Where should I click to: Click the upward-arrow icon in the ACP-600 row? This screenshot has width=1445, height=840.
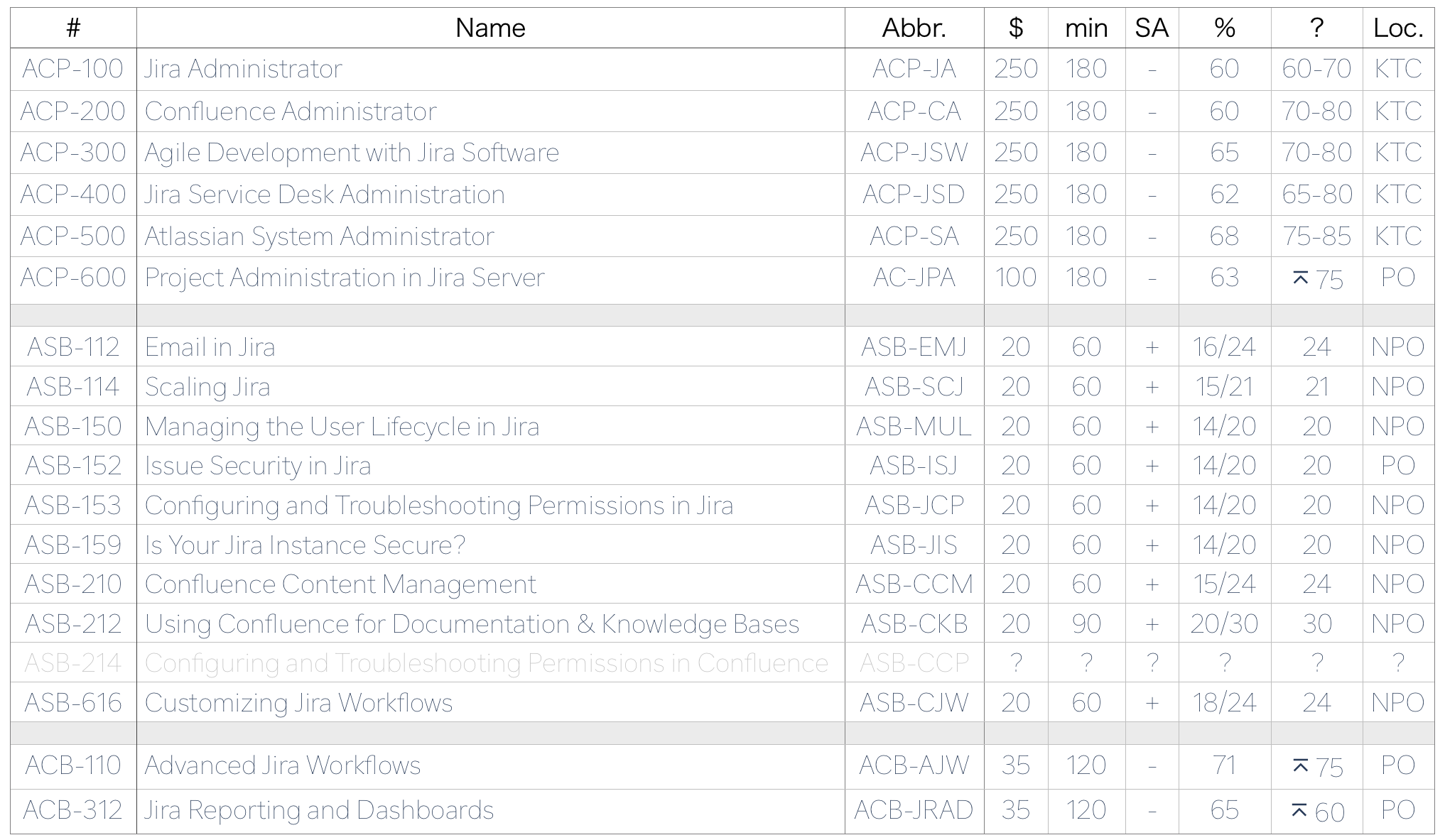(1300, 278)
